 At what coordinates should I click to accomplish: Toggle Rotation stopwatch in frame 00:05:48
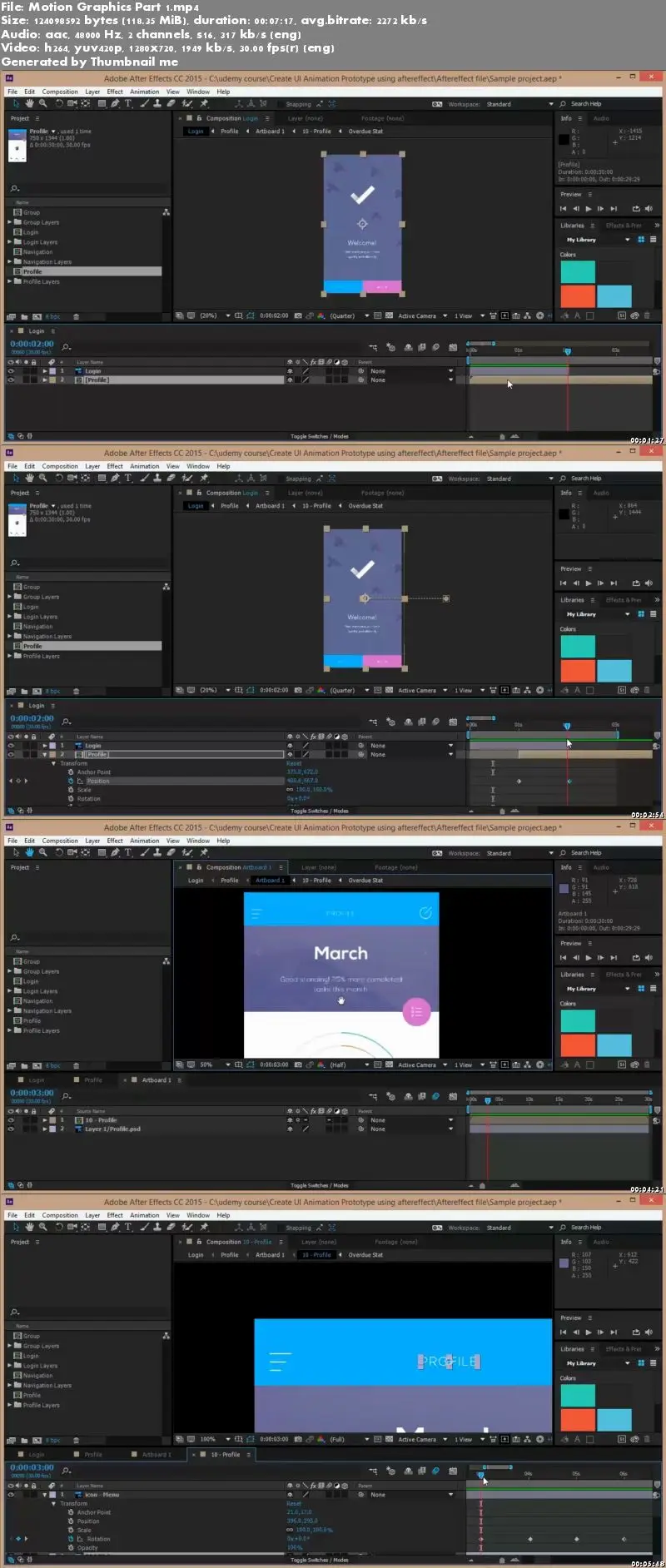[x=71, y=1539]
